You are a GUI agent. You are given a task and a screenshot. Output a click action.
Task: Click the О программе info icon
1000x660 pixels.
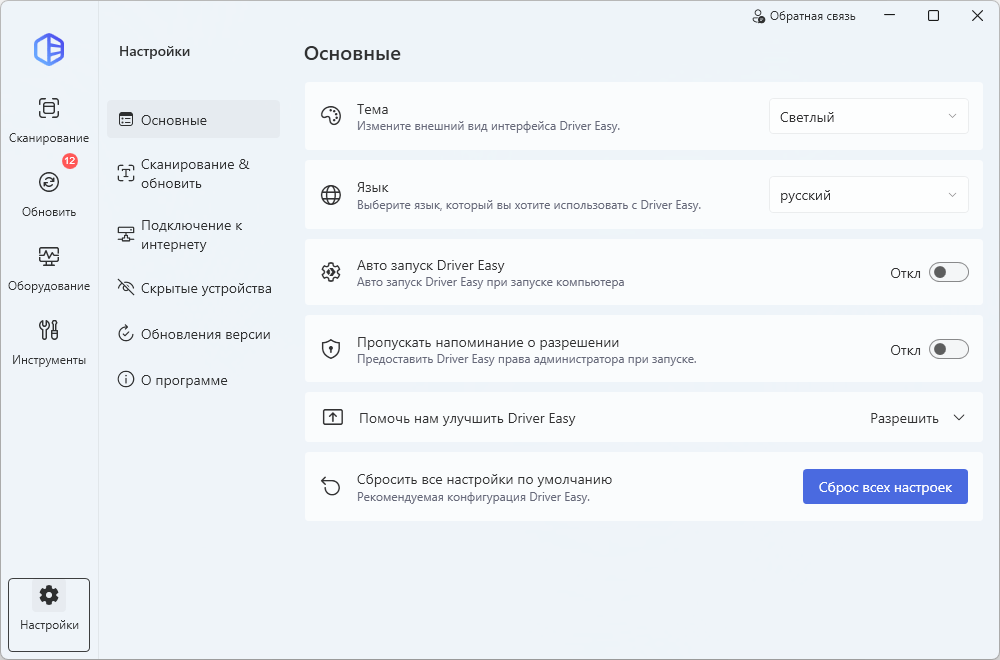(126, 379)
